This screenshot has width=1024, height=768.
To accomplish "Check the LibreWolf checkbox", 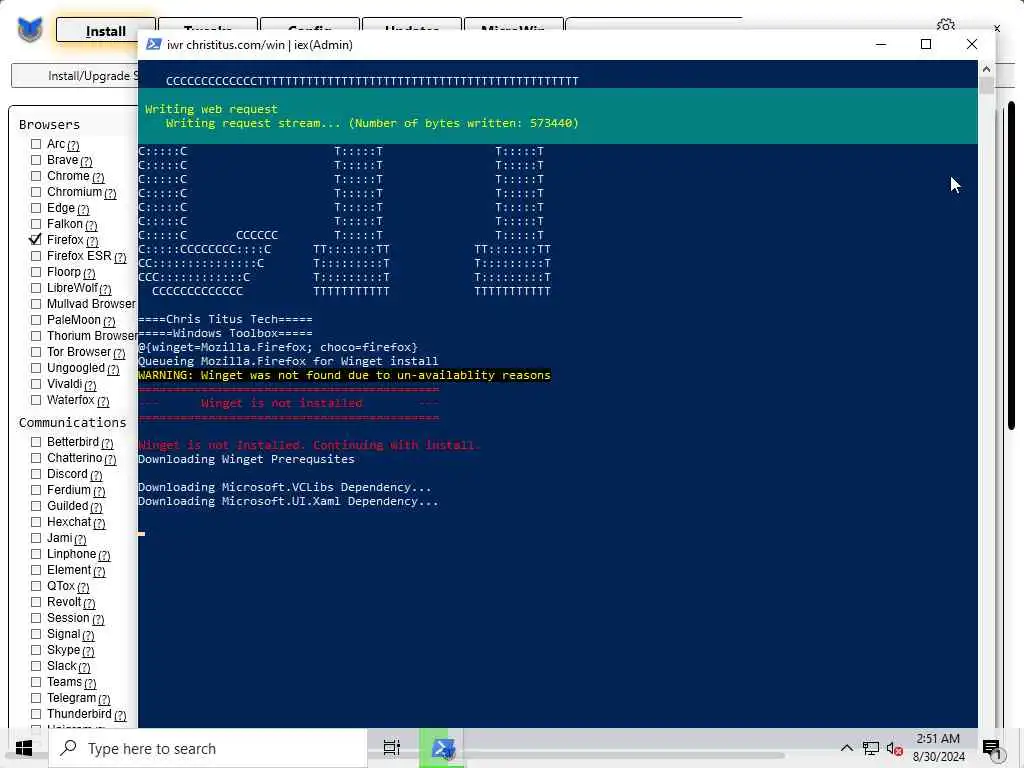I will click(36, 288).
